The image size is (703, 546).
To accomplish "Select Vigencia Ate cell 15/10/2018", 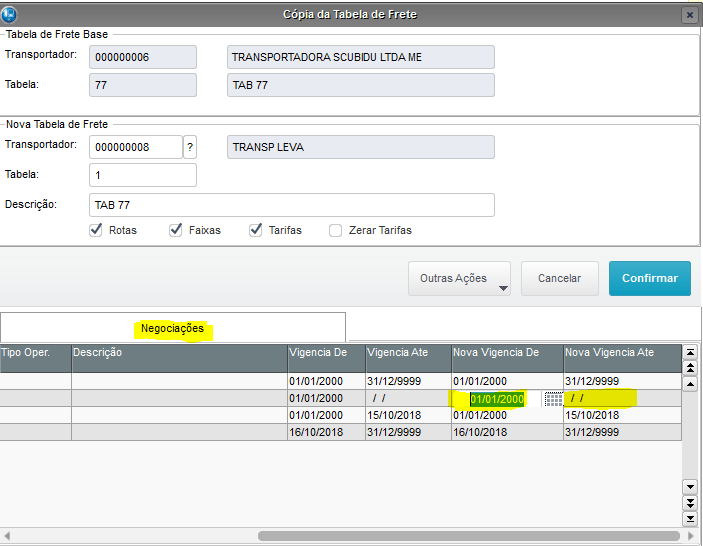I will [408, 415].
